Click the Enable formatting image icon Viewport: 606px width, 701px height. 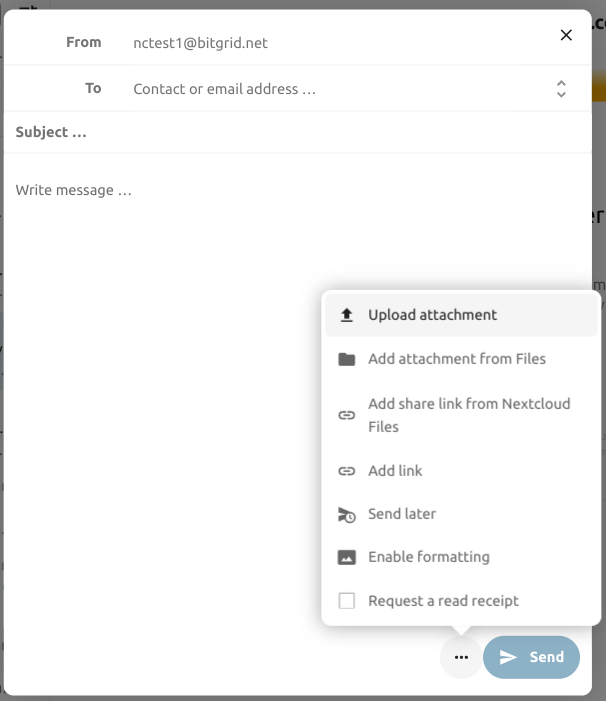click(x=347, y=557)
